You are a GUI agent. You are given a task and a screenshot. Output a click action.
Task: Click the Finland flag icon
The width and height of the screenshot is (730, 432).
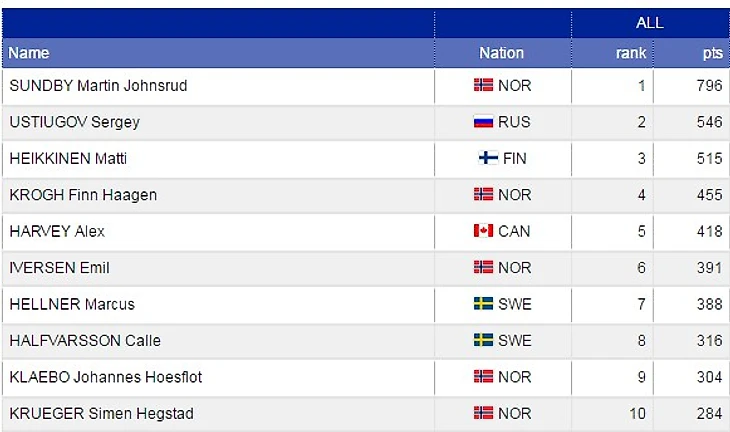point(488,158)
